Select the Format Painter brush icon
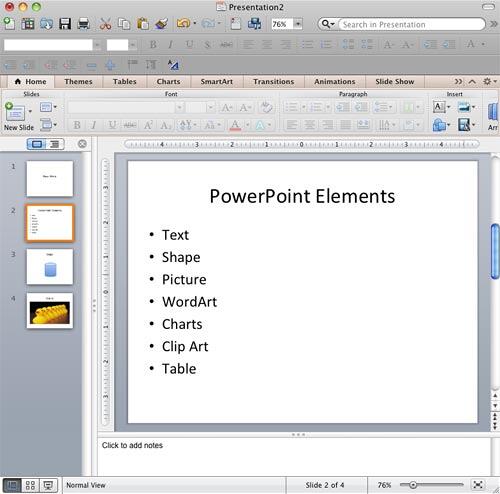Screen dimensions: 500x494 tap(161, 24)
